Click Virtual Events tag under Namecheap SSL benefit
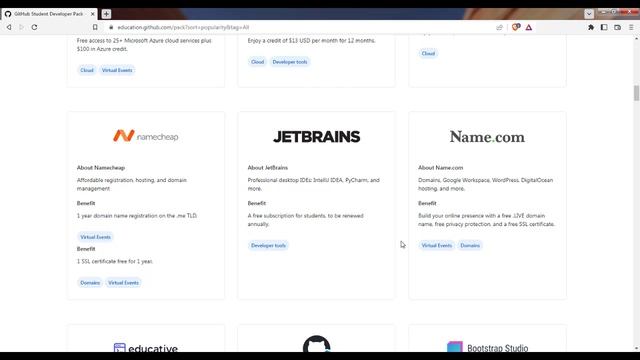640x360 pixels. coord(123,283)
